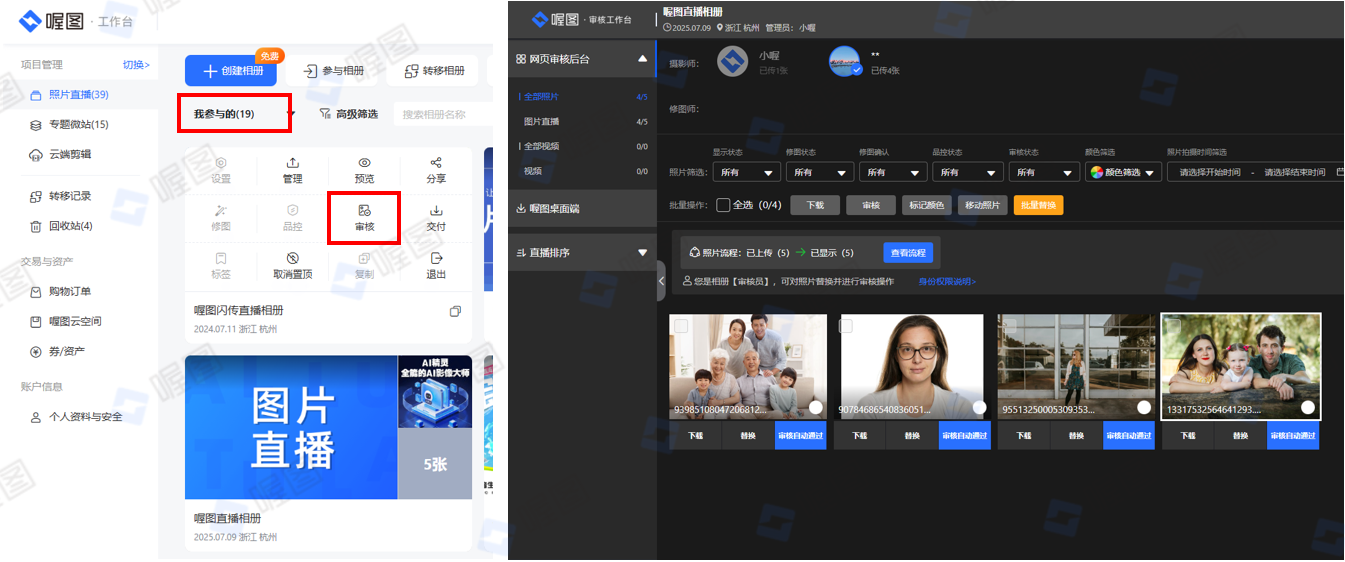Viewport: 1345px width, 562px height.
Task: Select 图片直播 in the review sidebar
Action: [x=542, y=121]
